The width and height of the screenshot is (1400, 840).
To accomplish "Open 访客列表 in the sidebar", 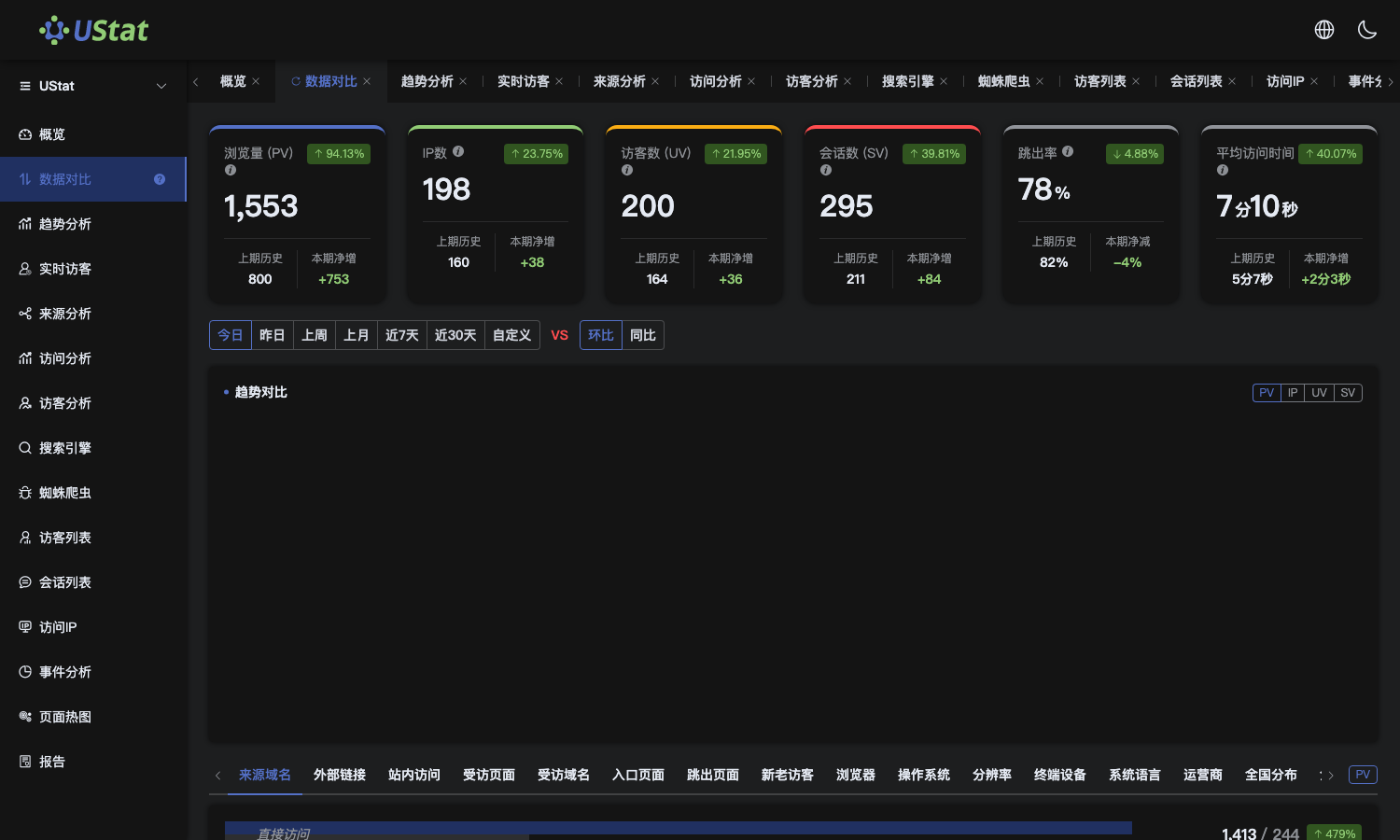I will pyautogui.click(x=93, y=538).
